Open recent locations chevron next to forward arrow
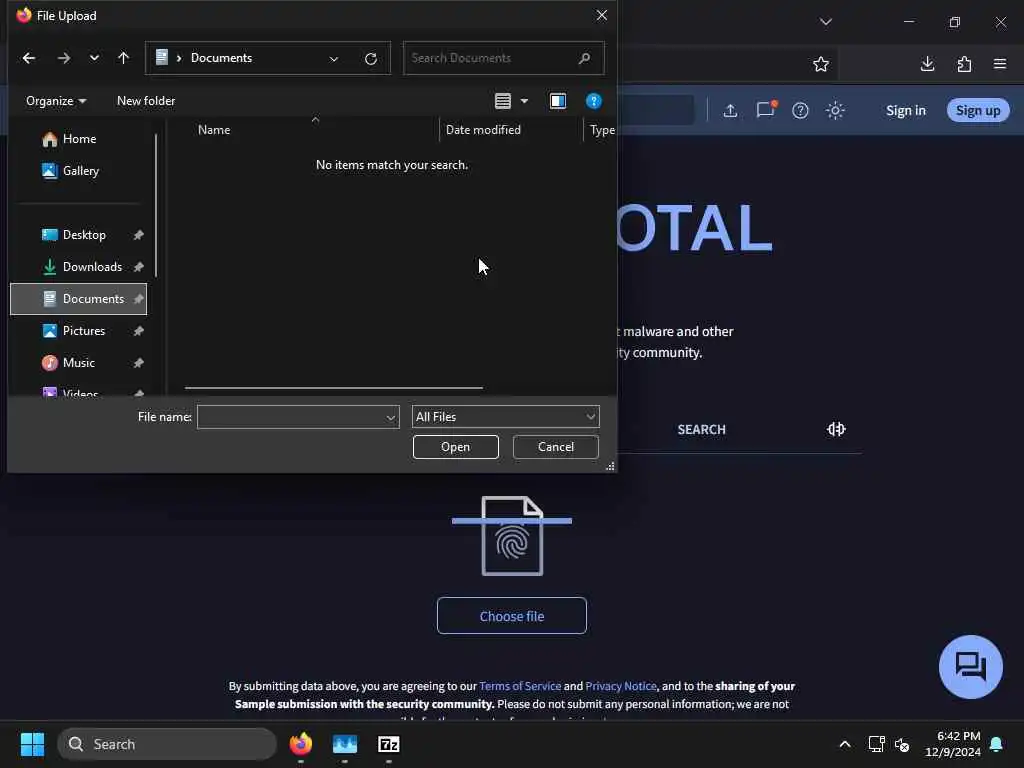Image resolution: width=1024 pixels, height=768 pixels. click(94, 58)
